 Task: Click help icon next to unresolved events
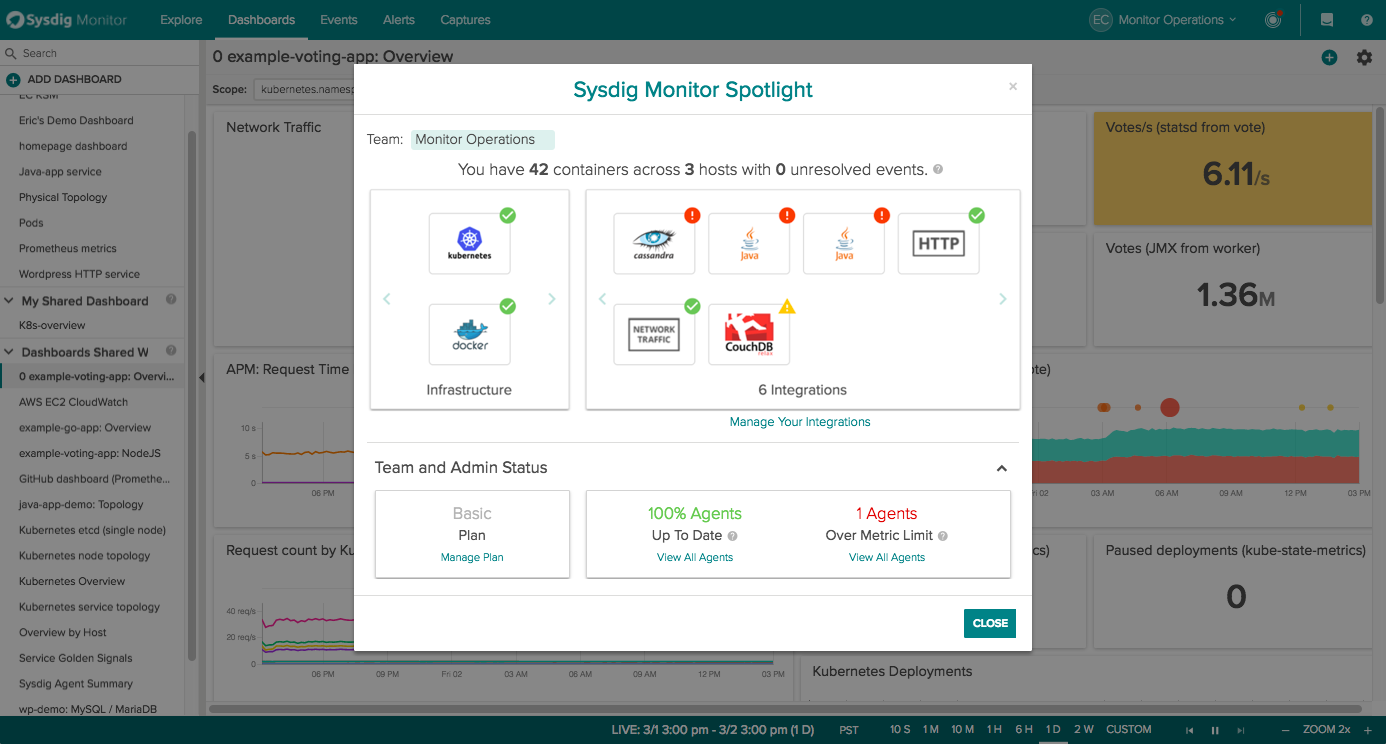click(x=938, y=170)
